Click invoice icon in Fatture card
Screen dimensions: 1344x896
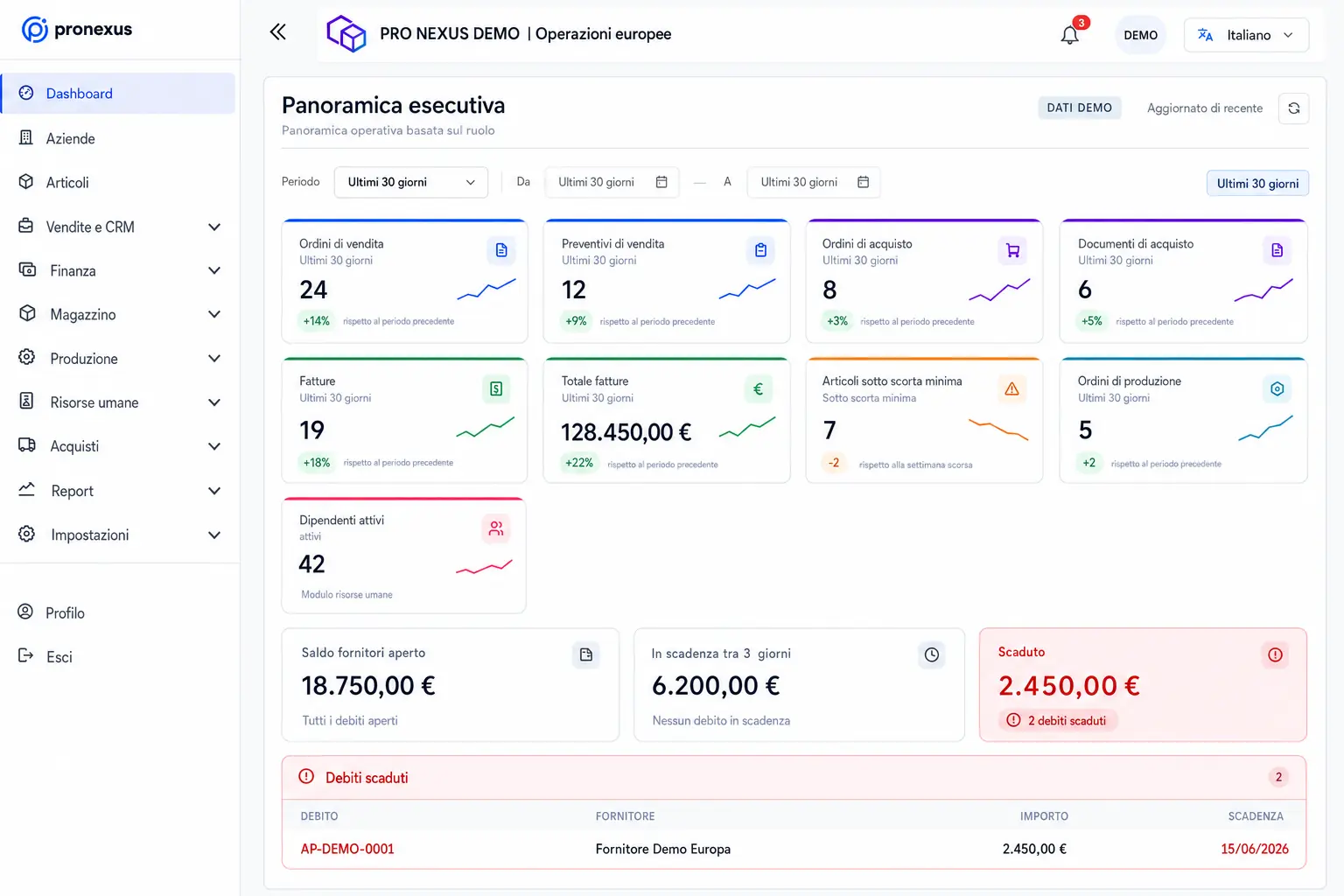coord(496,388)
